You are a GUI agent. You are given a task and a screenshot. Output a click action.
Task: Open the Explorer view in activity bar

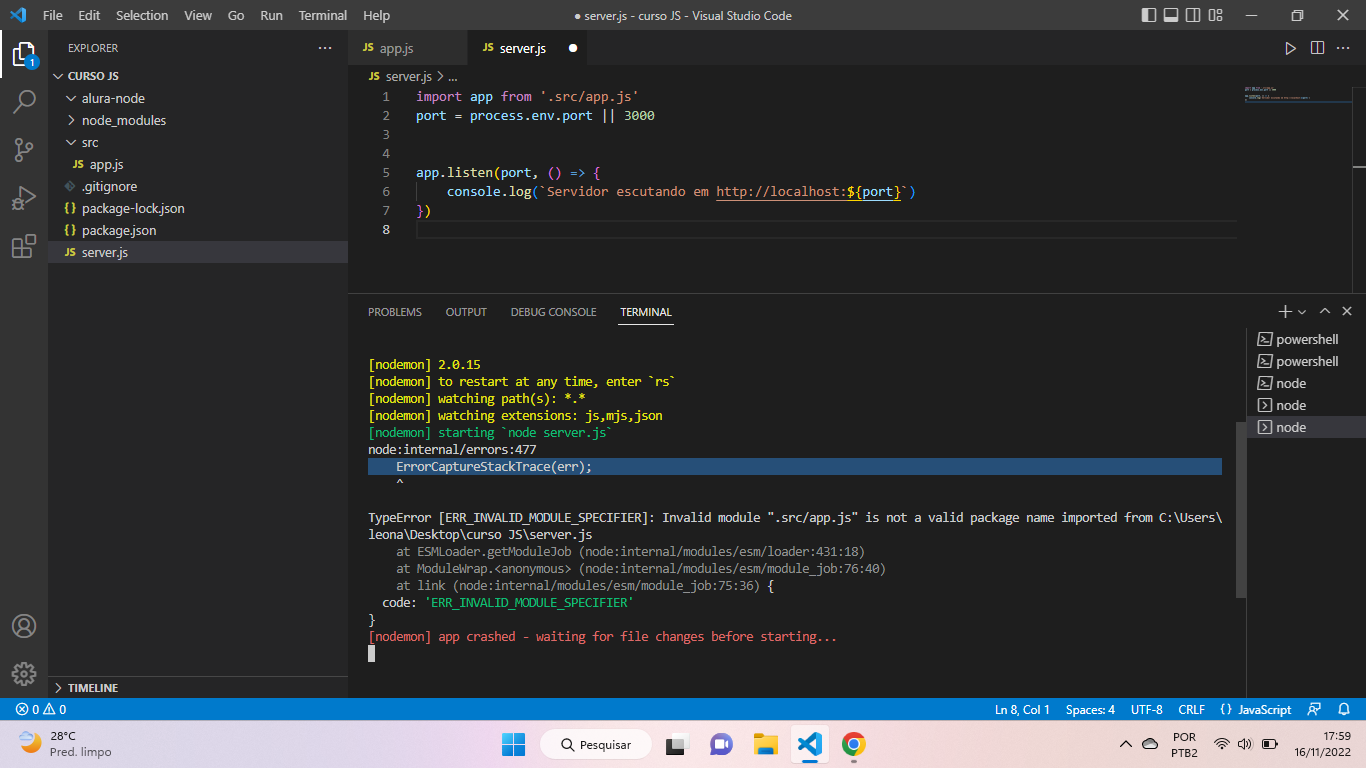point(24,53)
